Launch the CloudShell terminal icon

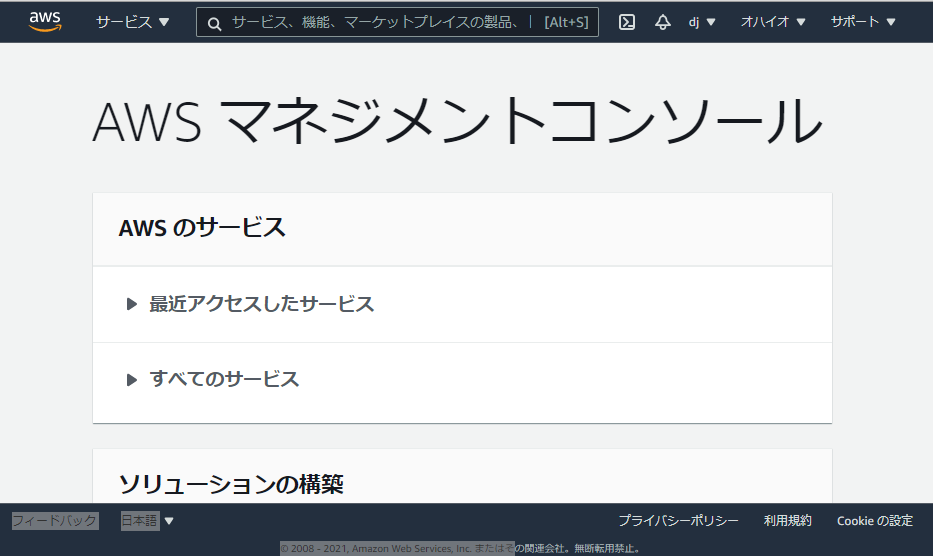tap(627, 22)
